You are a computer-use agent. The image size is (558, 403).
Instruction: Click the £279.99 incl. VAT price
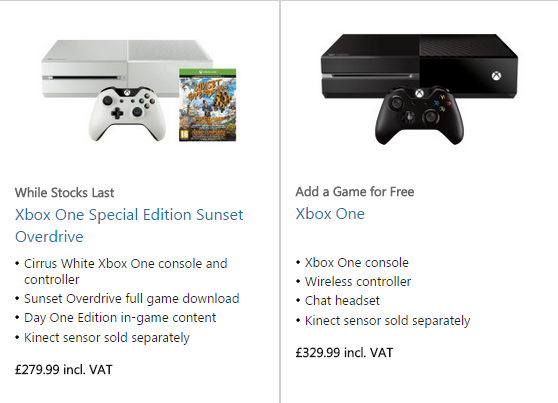[64, 370]
